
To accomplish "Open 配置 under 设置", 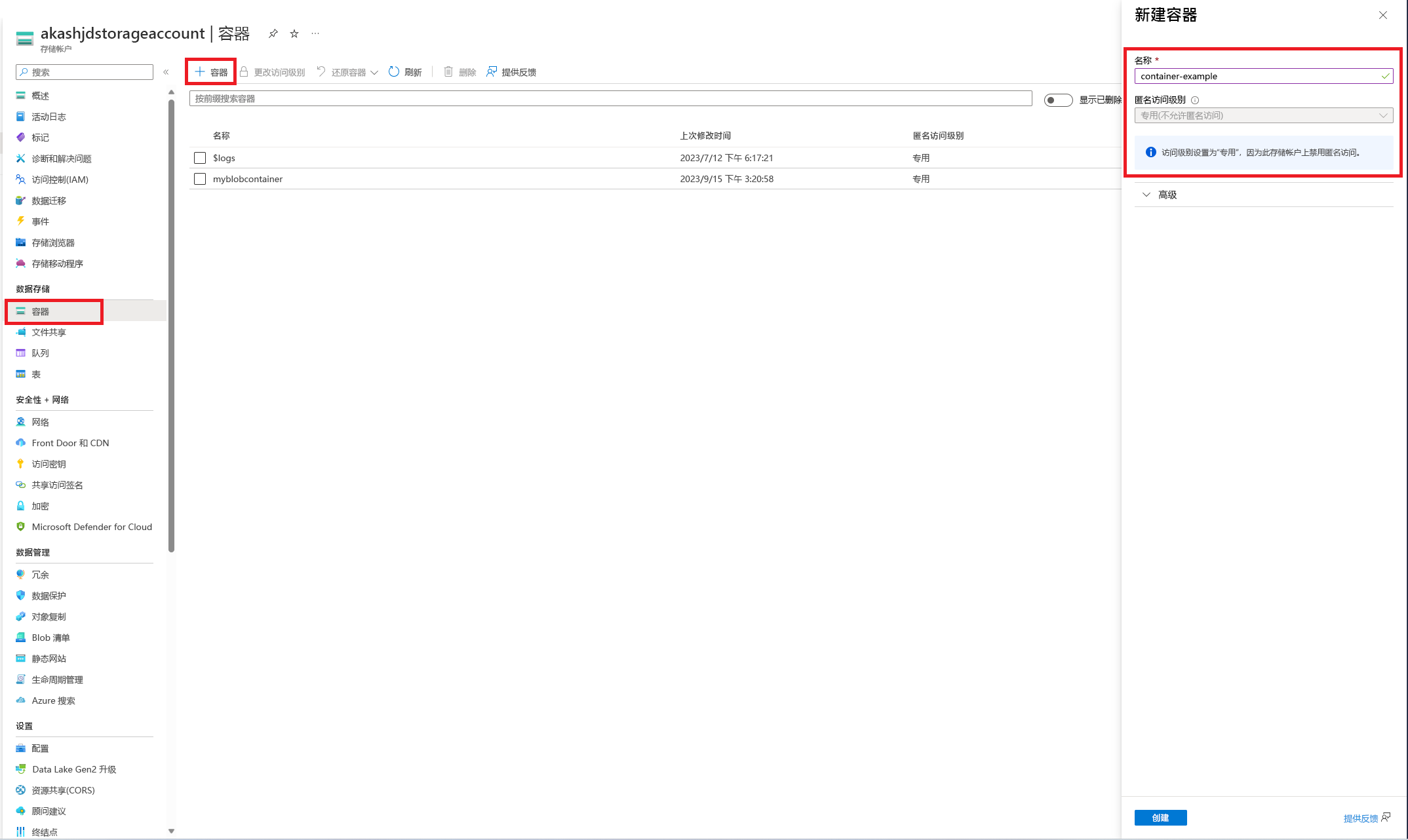I will point(40,748).
